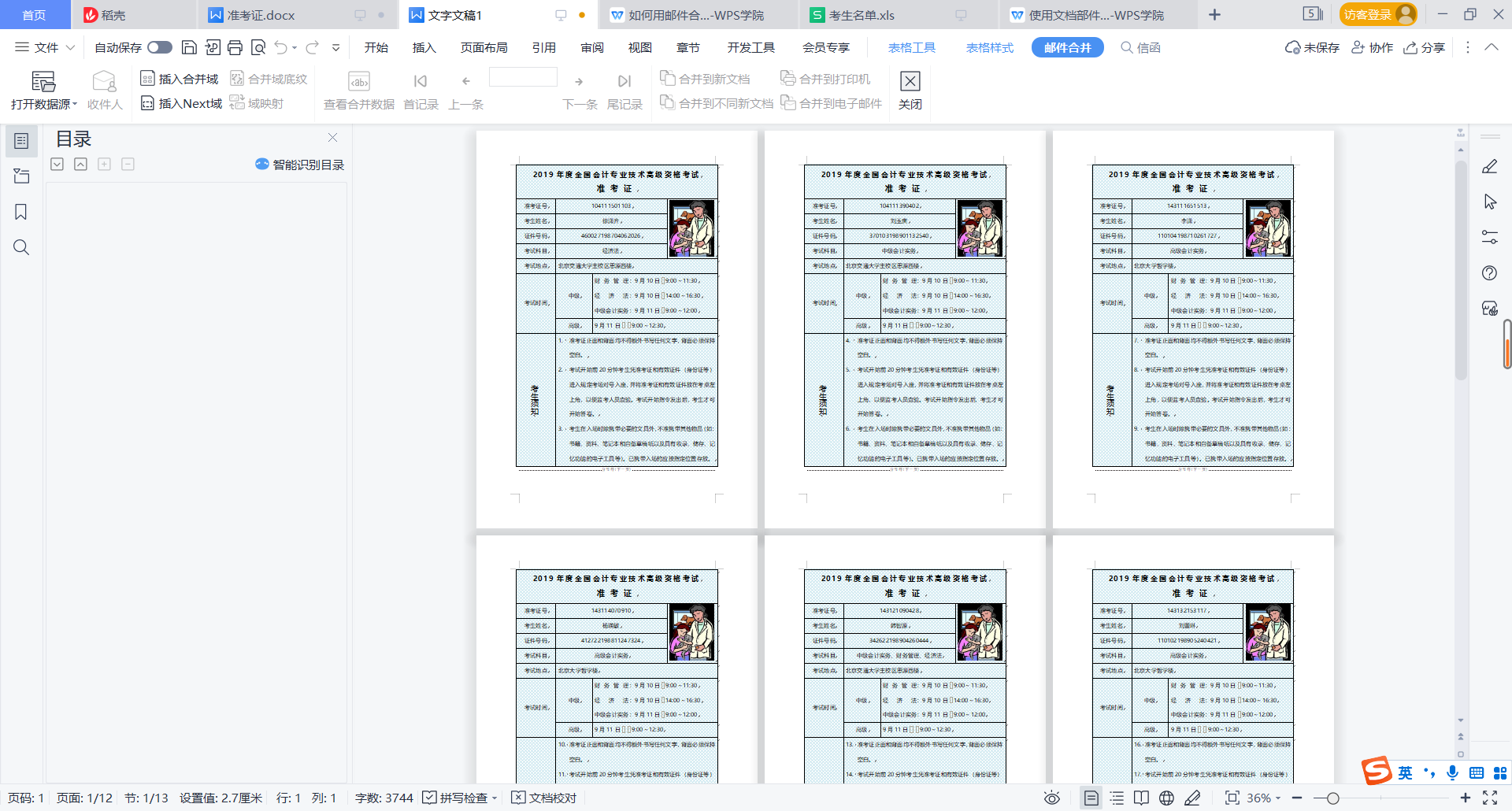The width and height of the screenshot is (1512, 811).
Task: Open the new tab plus button
Action: coord(1214,15)
